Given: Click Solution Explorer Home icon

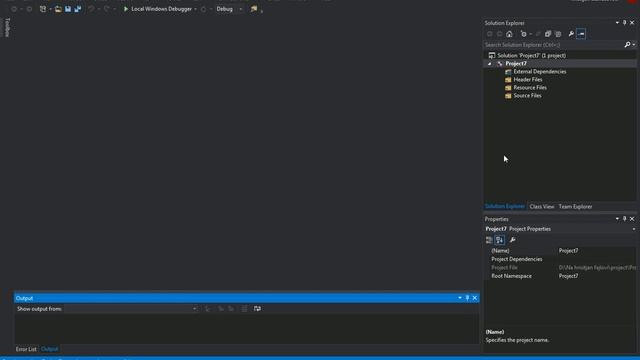Looking at the screenshot, I should (x=509, y=34).
